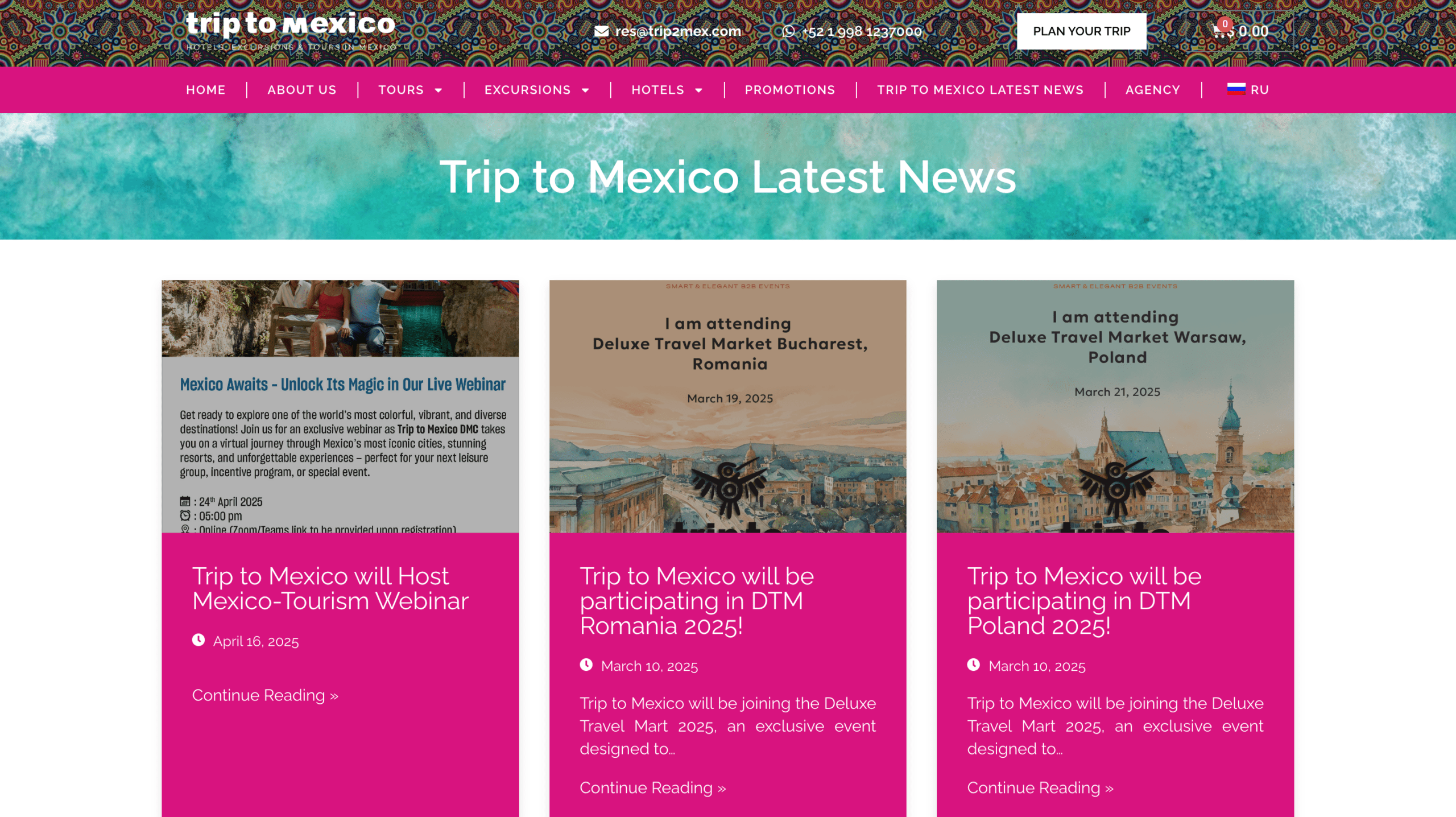Click the clock icon on DTM Romania post
The image size is (1456, 817).
[586, 665]
